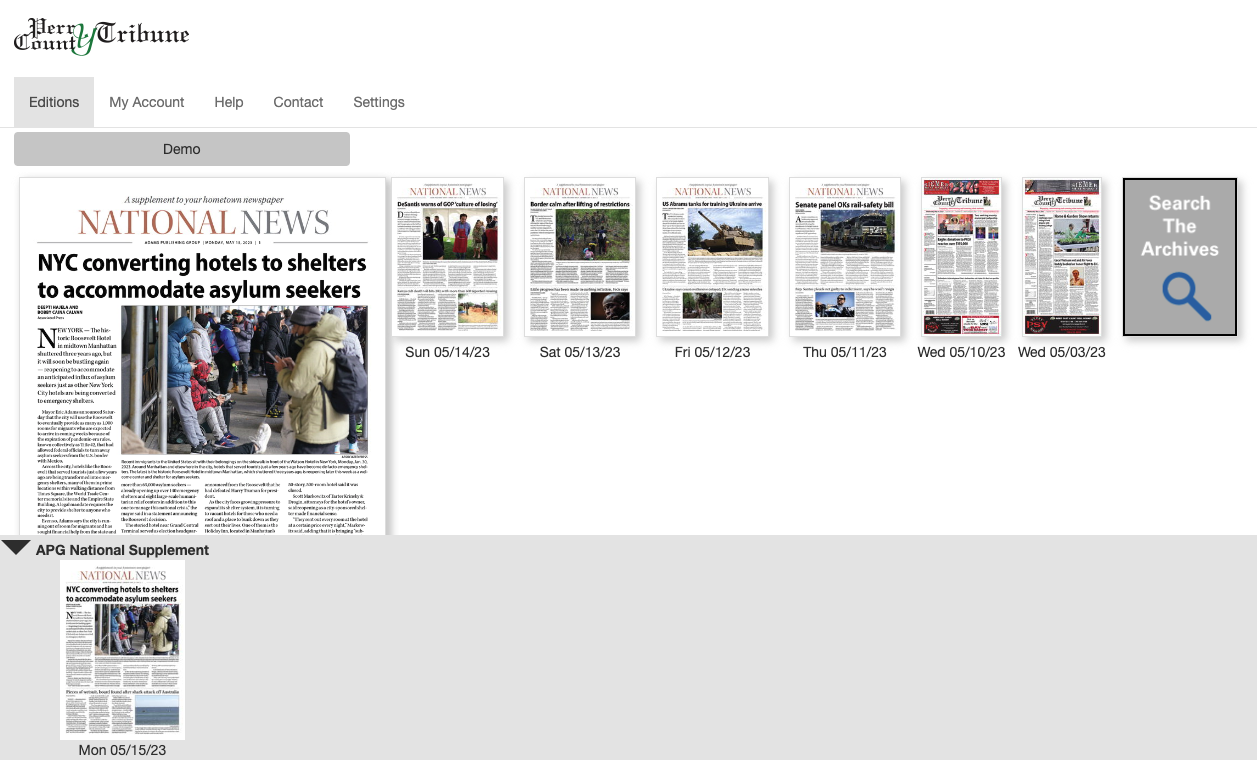The width and height of the screenshot is (1257, 760).
Task: Click the Perry County Tribune logo
Action: (101, 36)
